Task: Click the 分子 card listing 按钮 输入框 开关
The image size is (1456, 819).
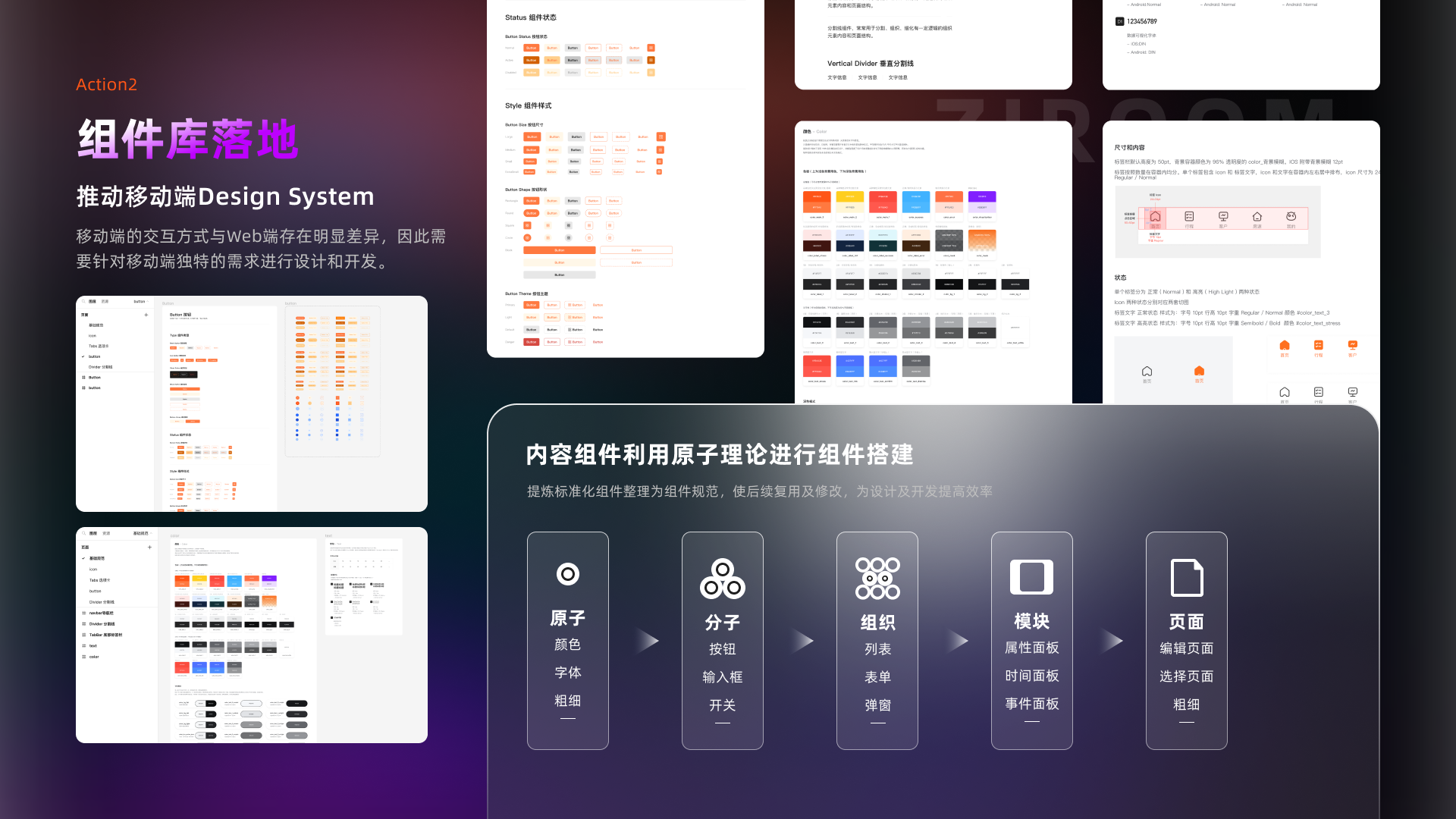Action: [723, 641]
